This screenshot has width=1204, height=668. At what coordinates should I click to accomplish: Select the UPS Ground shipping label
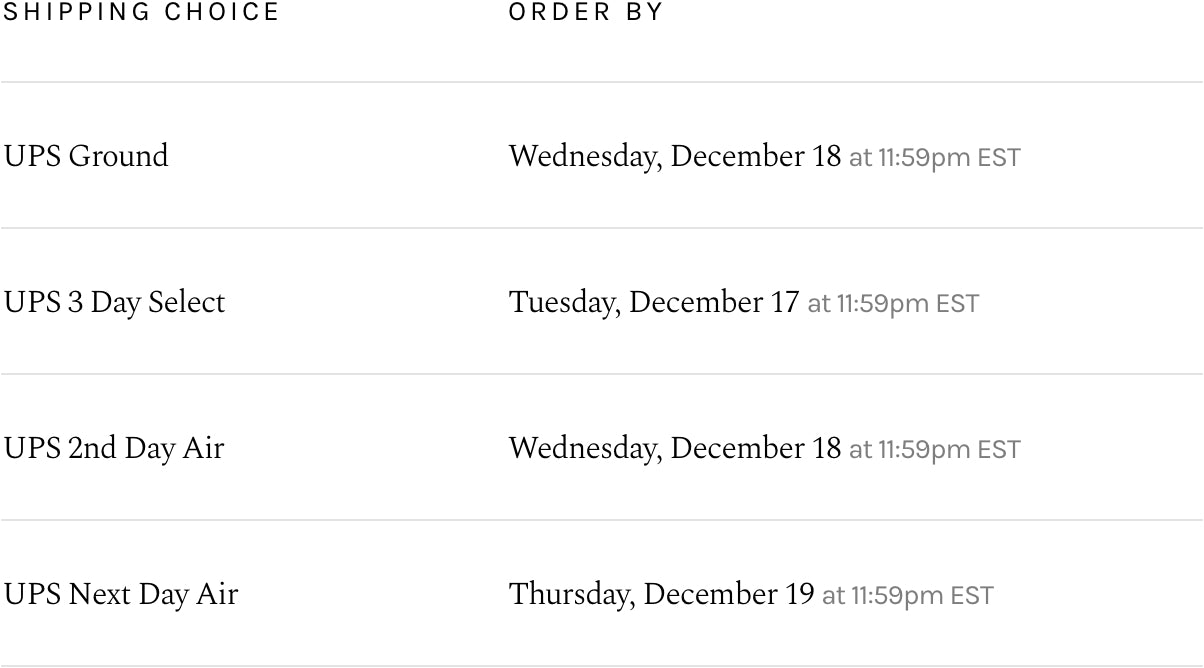click(86, 156)
